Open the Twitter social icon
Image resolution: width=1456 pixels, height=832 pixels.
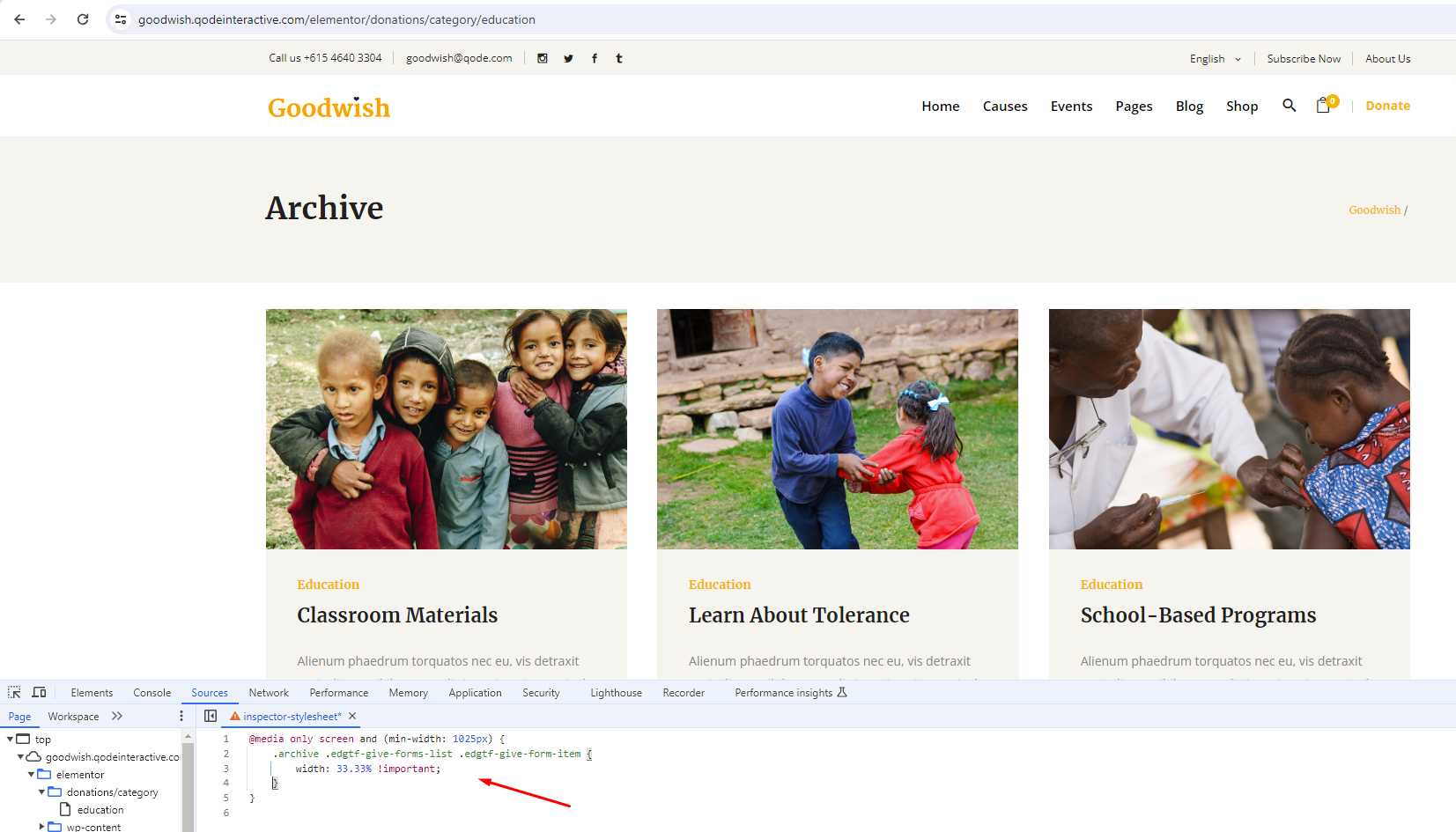click(568, 58)
